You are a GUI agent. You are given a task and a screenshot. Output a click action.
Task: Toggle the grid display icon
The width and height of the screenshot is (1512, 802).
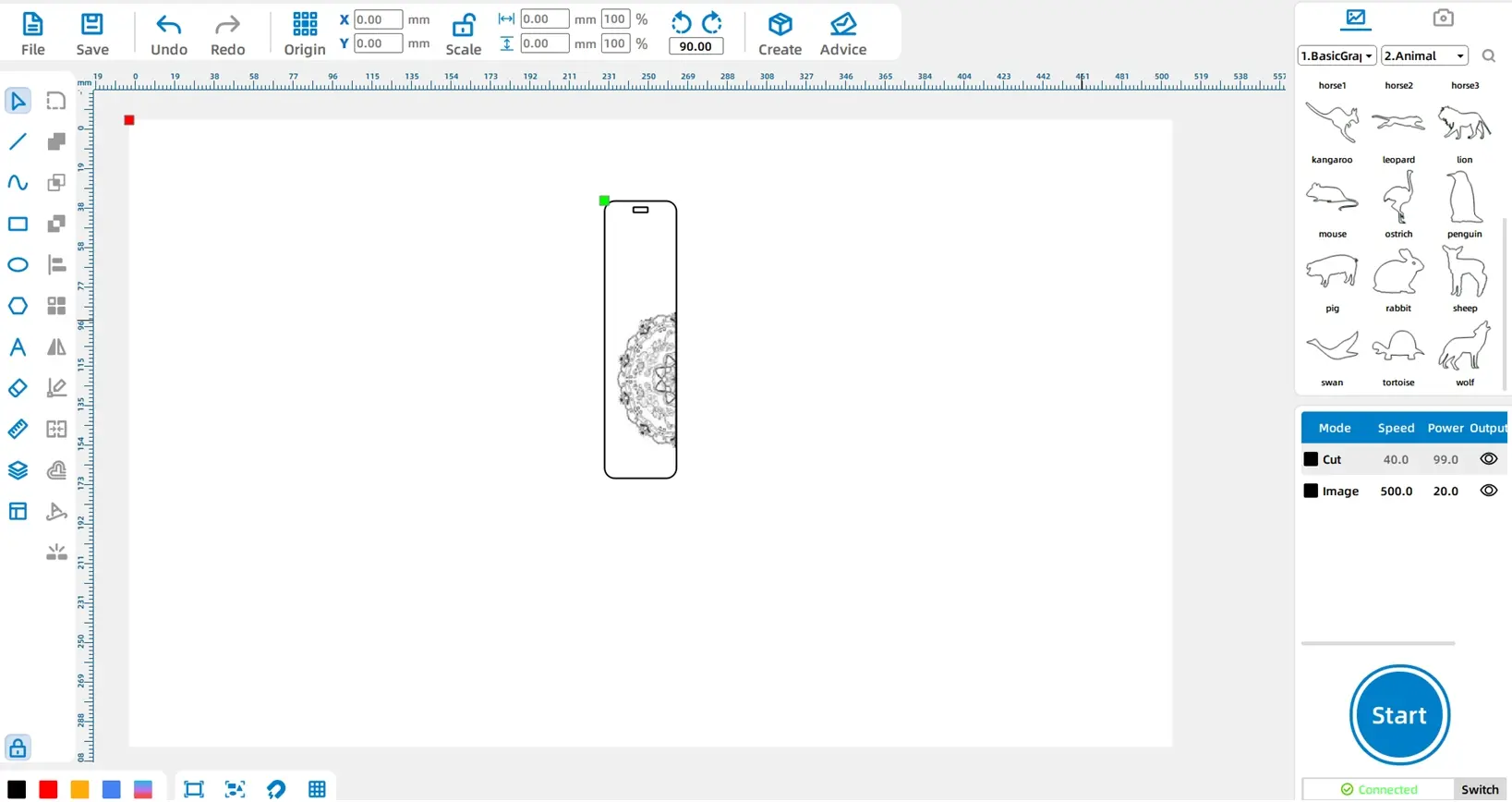[x=317, y=789]
